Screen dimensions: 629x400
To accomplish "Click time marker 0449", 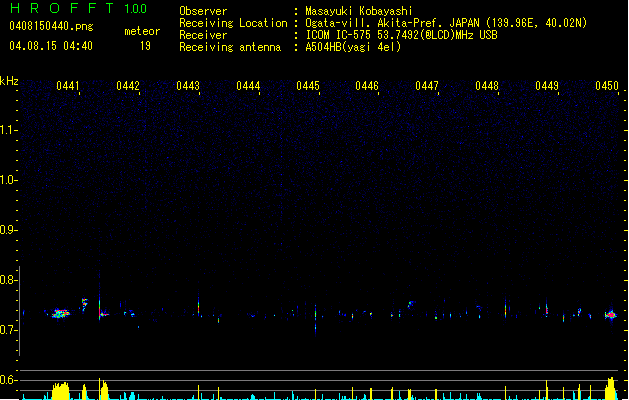I will [x=547, y=86].
